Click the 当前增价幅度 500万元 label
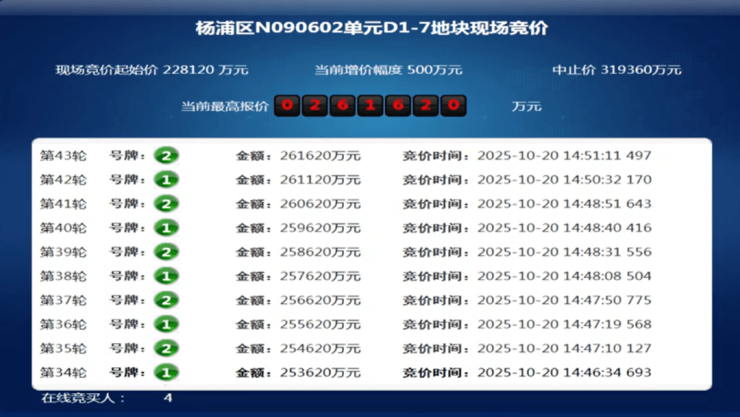This screenshot has height=417, width=740. click(x=388, y=70)
